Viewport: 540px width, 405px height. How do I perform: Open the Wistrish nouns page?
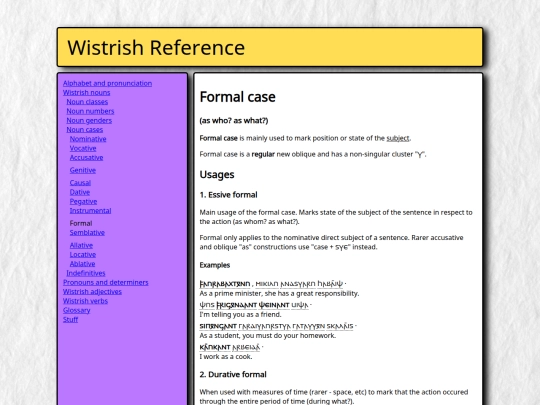[x=86, y=93]
